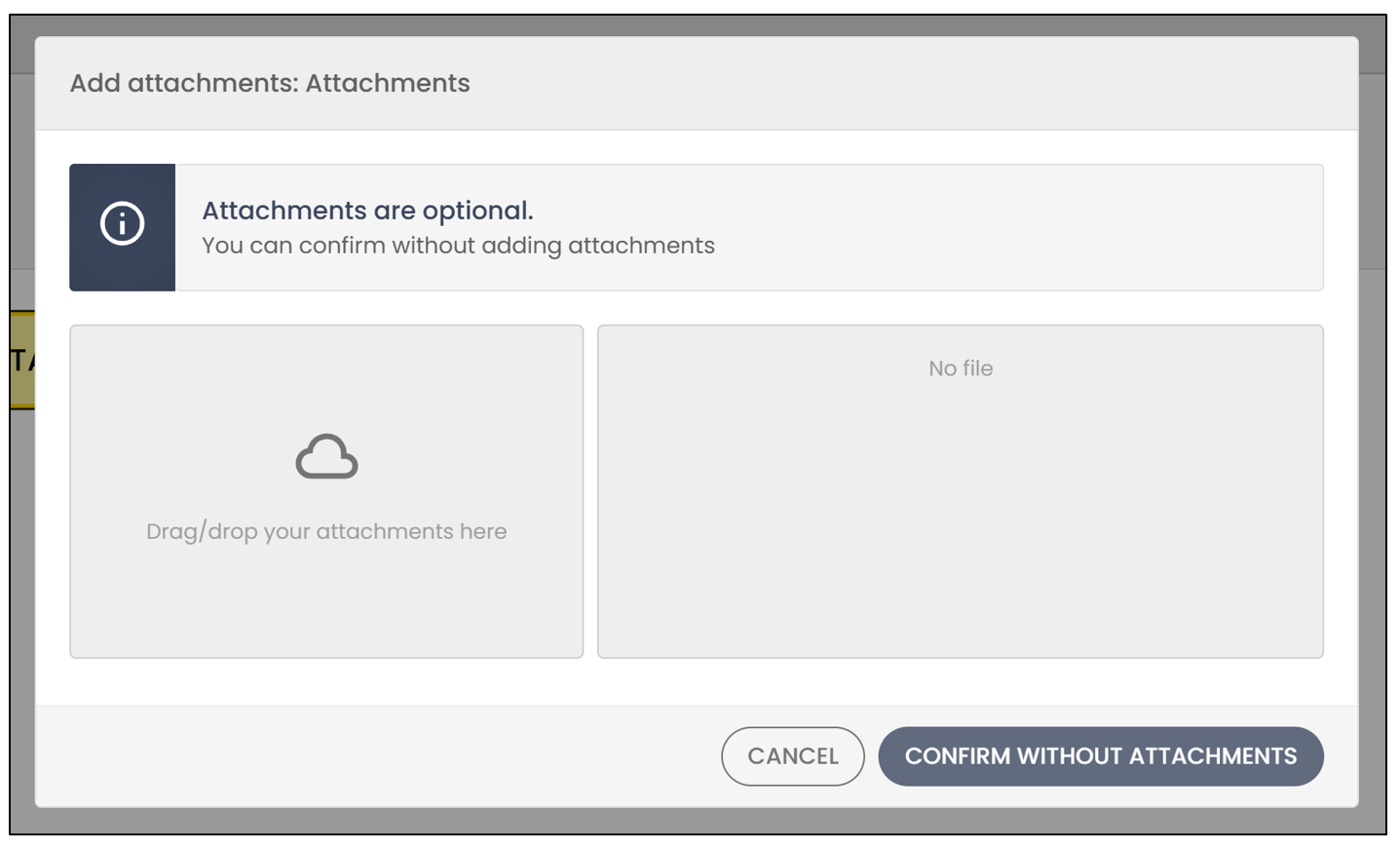The image size is (1400, 851).
Task: Click the dimmed backdrop below the dialog
Action: [x=698, y=820]
